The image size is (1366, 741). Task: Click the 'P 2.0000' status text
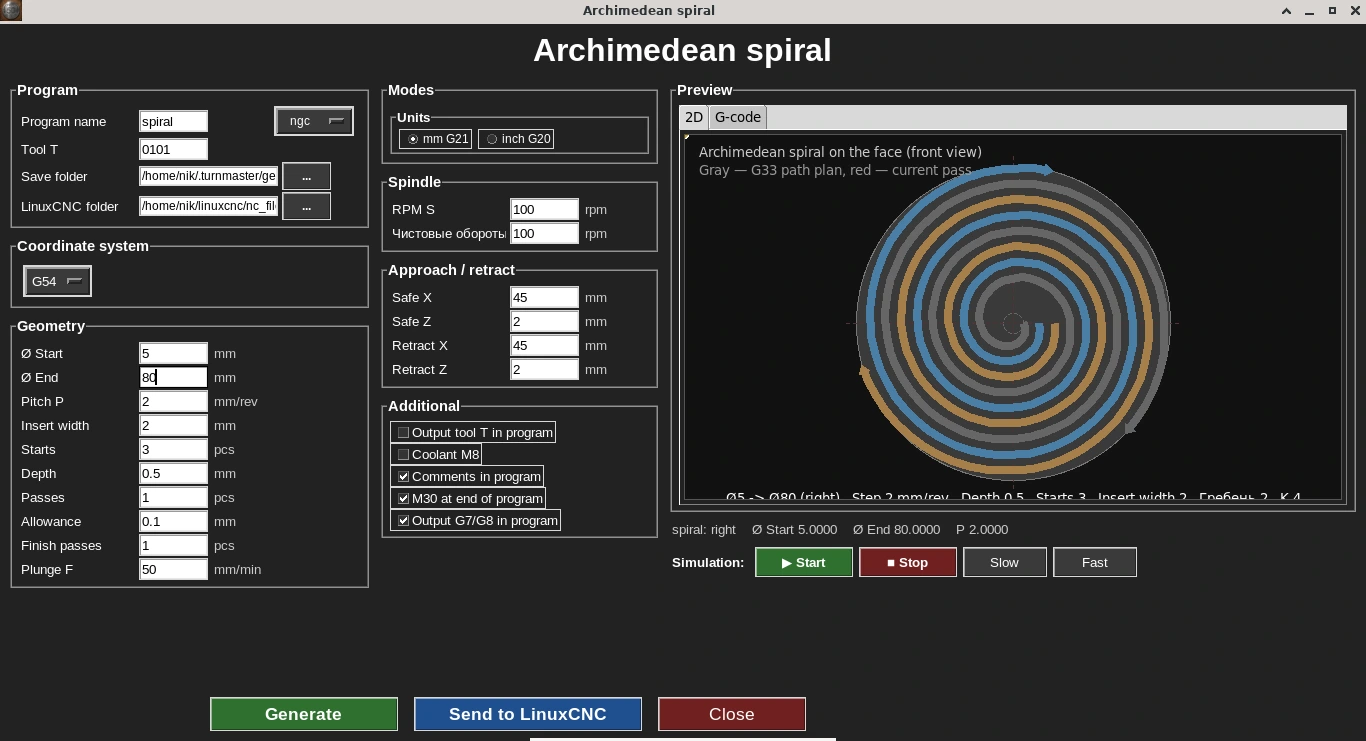[982, 529]
